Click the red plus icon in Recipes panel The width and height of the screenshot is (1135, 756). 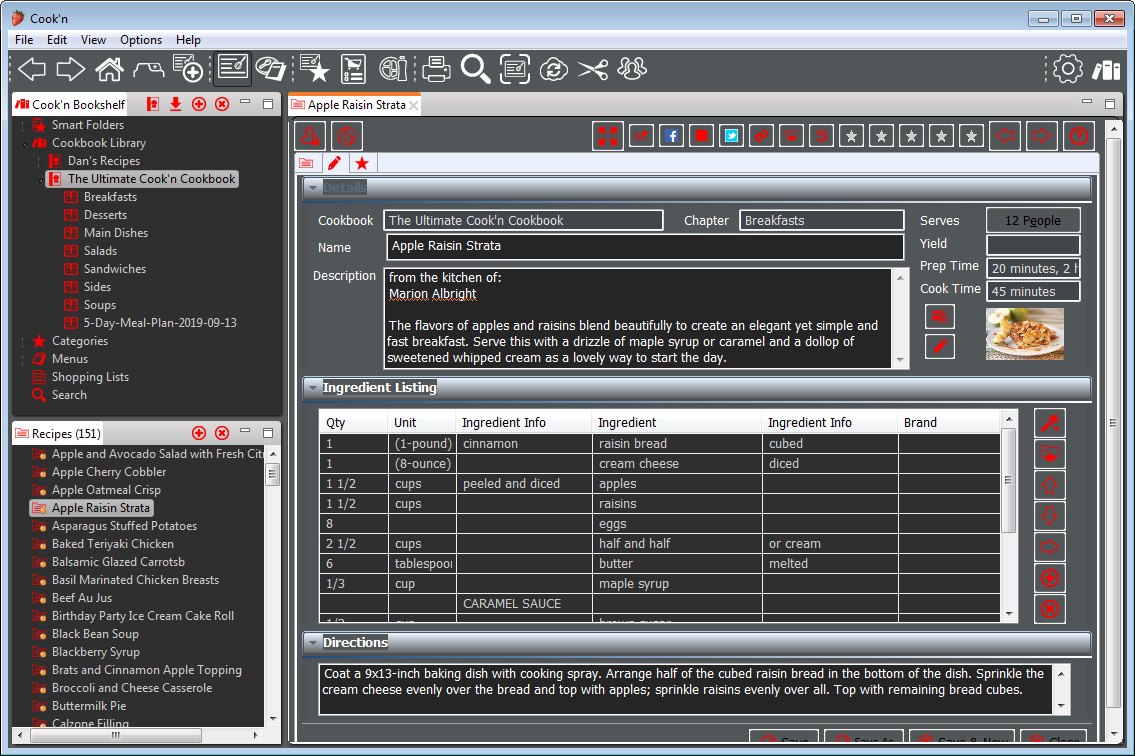(199, 433)
